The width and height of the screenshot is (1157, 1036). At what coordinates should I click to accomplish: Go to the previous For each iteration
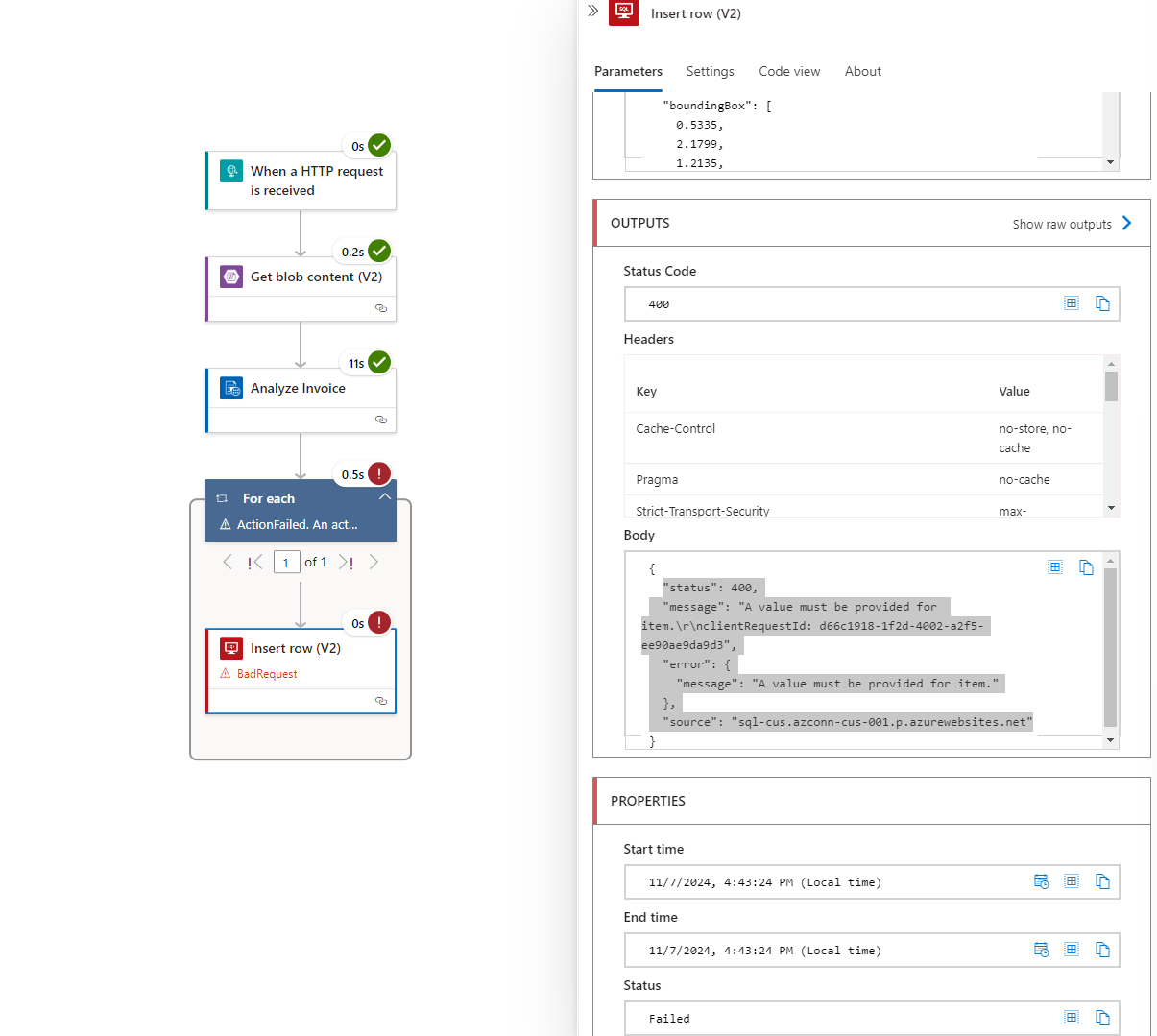228,562
